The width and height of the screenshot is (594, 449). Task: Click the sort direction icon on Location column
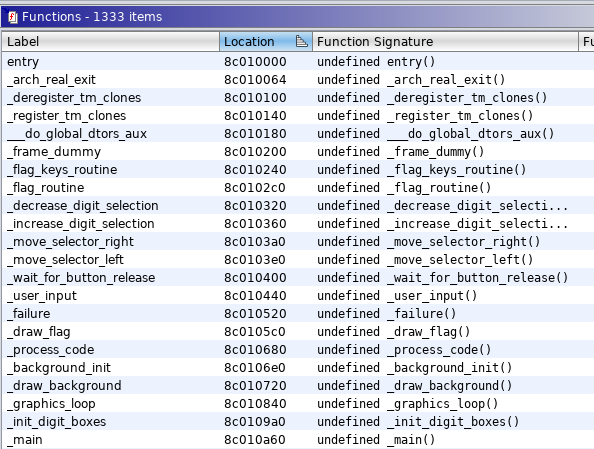coord(302,41)
